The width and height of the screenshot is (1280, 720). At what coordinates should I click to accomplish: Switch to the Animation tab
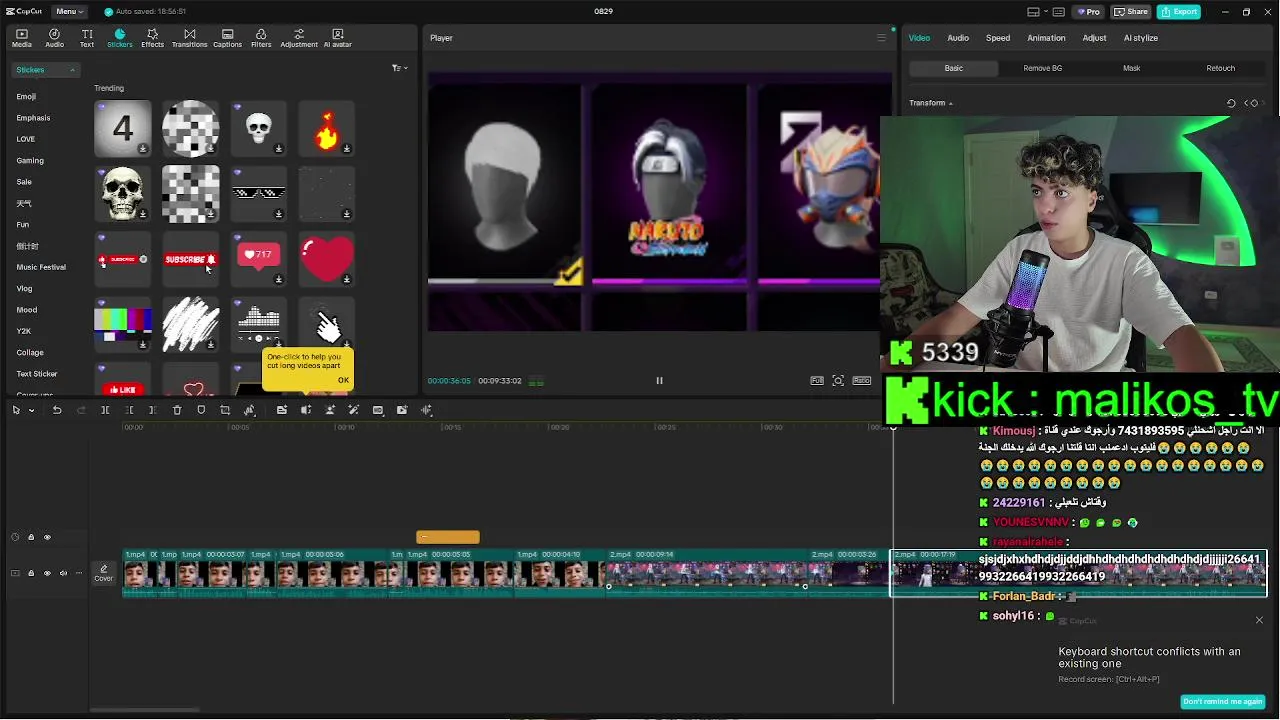(1046, 38)
